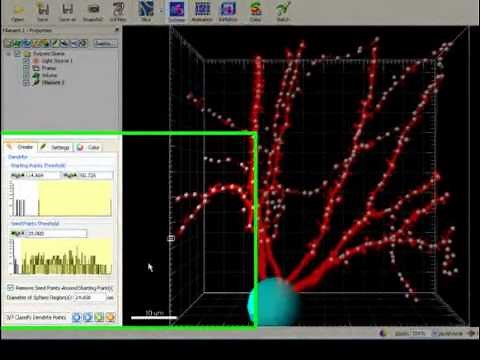Open the Batch toolbar icon
The width and height of the screenshot is (480, 360).
pos(283,11)
